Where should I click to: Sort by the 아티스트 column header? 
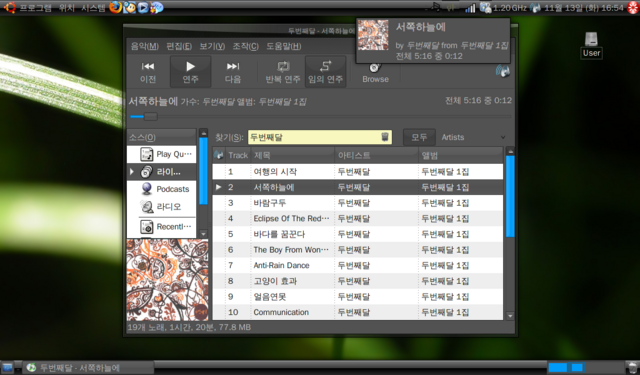(376, 155)
